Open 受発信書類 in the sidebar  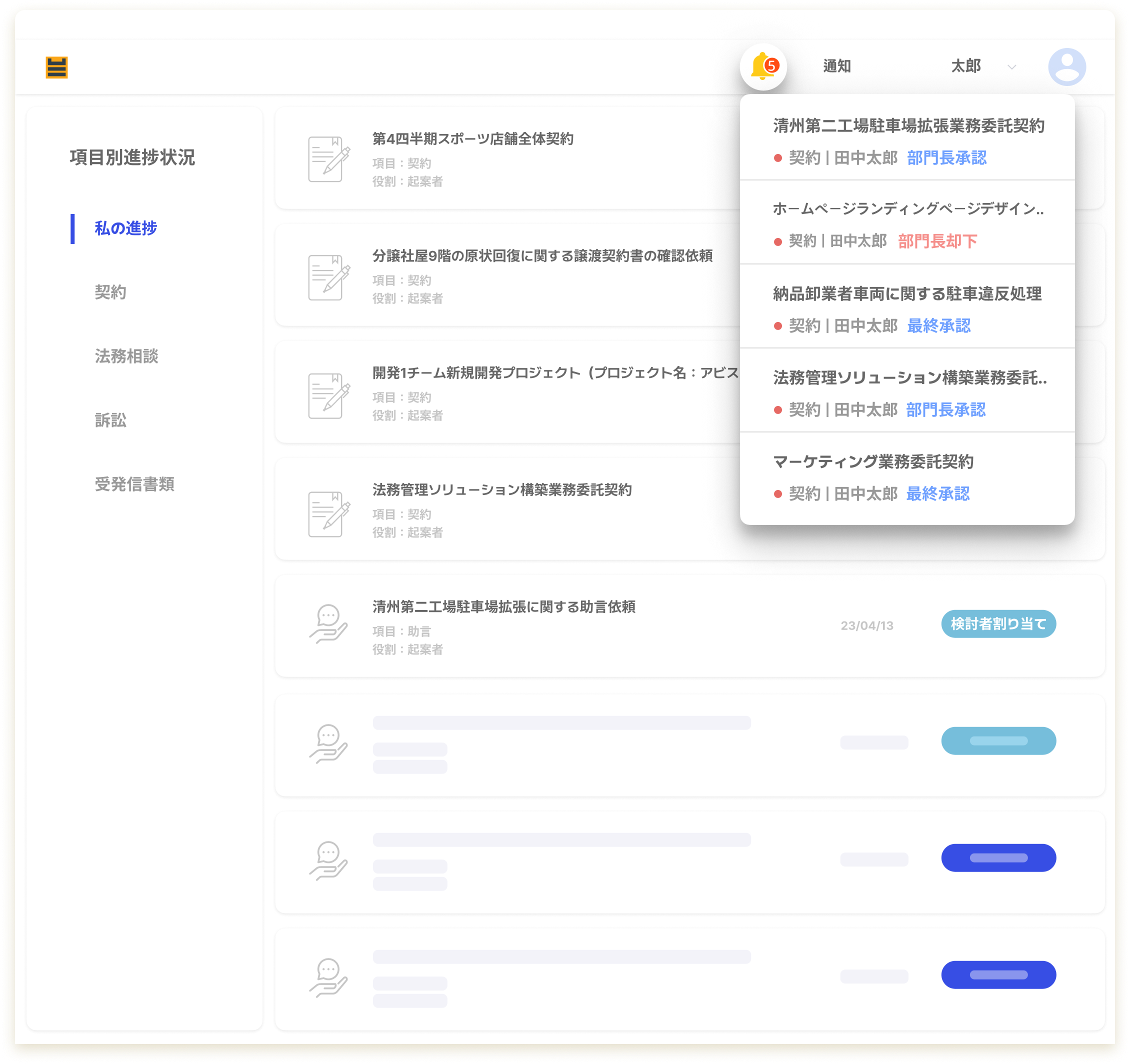click(134, 484)
